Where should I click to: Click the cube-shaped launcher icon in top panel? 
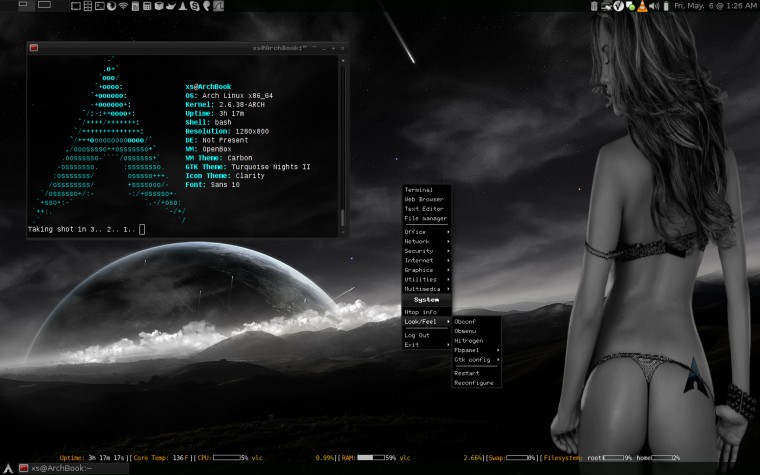pos(158,6)
